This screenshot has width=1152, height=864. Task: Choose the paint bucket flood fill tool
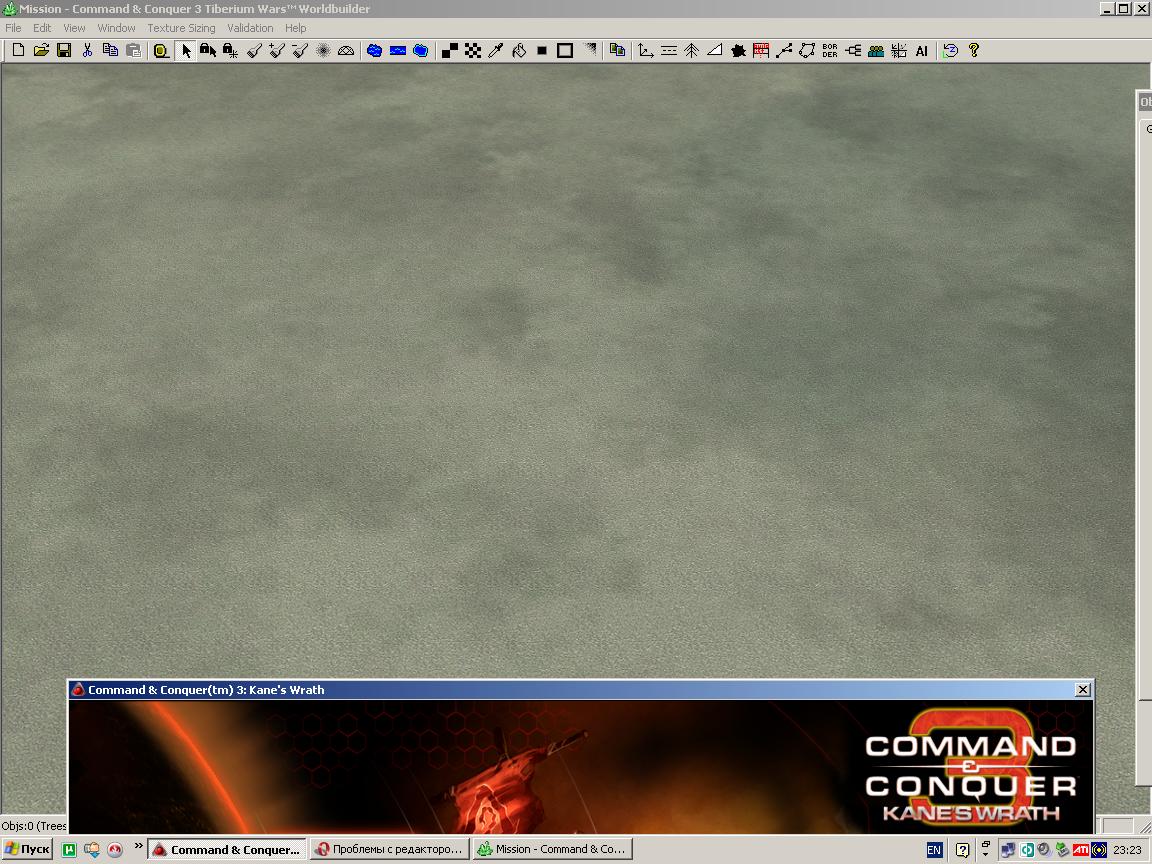[x=519, y=50]
